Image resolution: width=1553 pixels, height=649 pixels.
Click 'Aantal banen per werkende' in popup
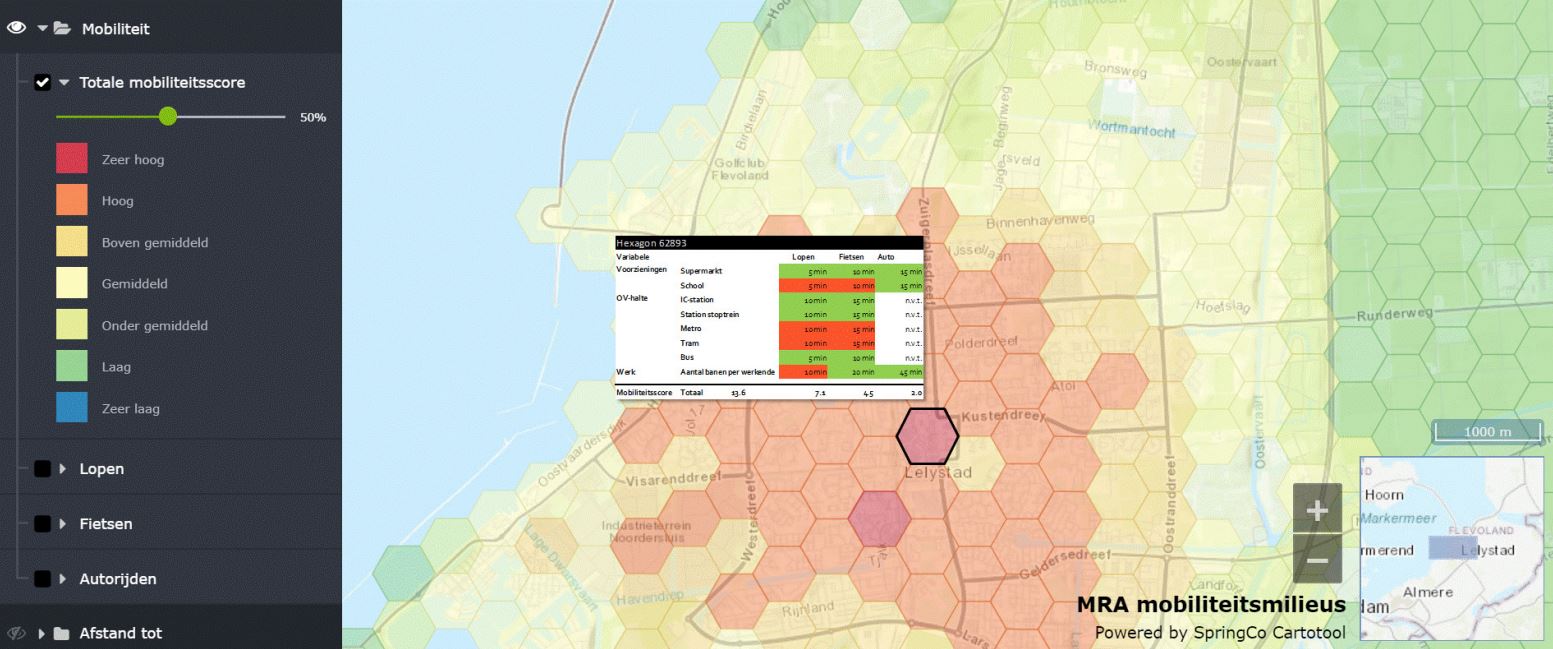pyautogui.click(x=727, y=372)
